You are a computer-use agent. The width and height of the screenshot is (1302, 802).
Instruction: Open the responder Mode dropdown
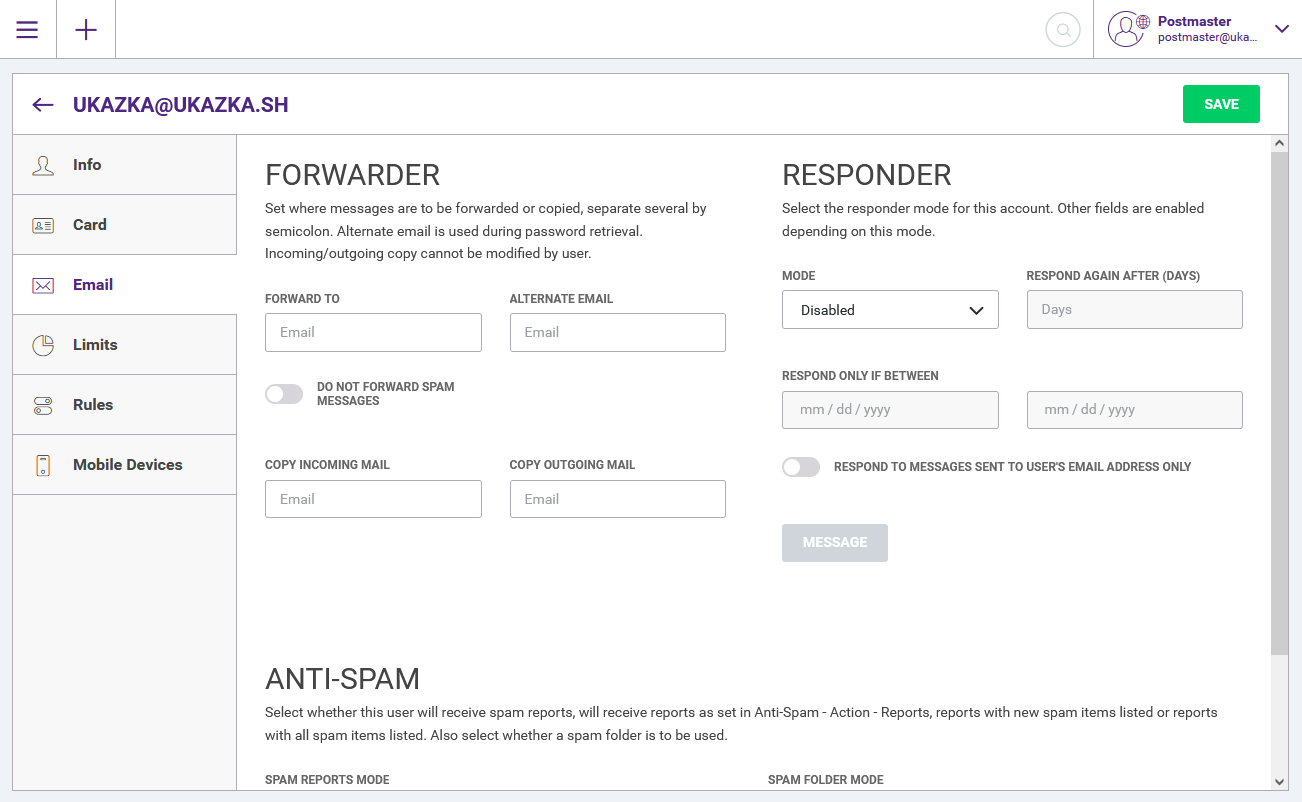(890, 310)
